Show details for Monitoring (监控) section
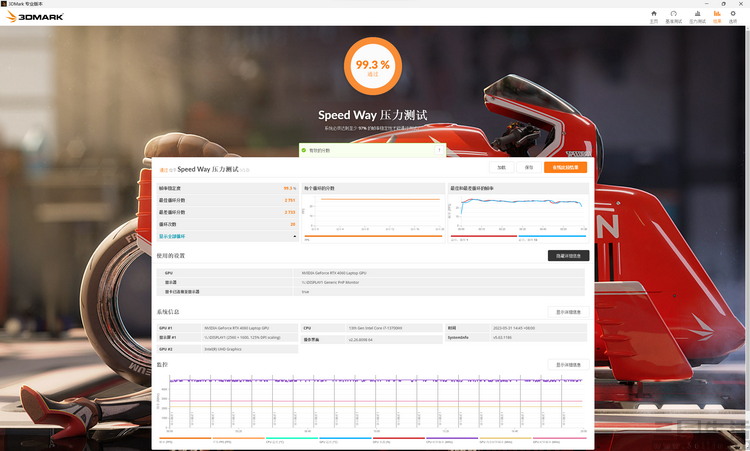This screenshot has width=750, height=451. (568, 364)
